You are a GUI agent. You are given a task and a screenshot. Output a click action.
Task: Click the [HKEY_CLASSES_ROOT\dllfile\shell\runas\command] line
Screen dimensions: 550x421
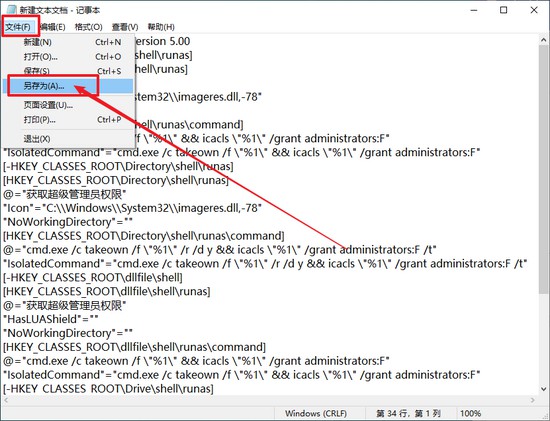click(x=134, y=347)
